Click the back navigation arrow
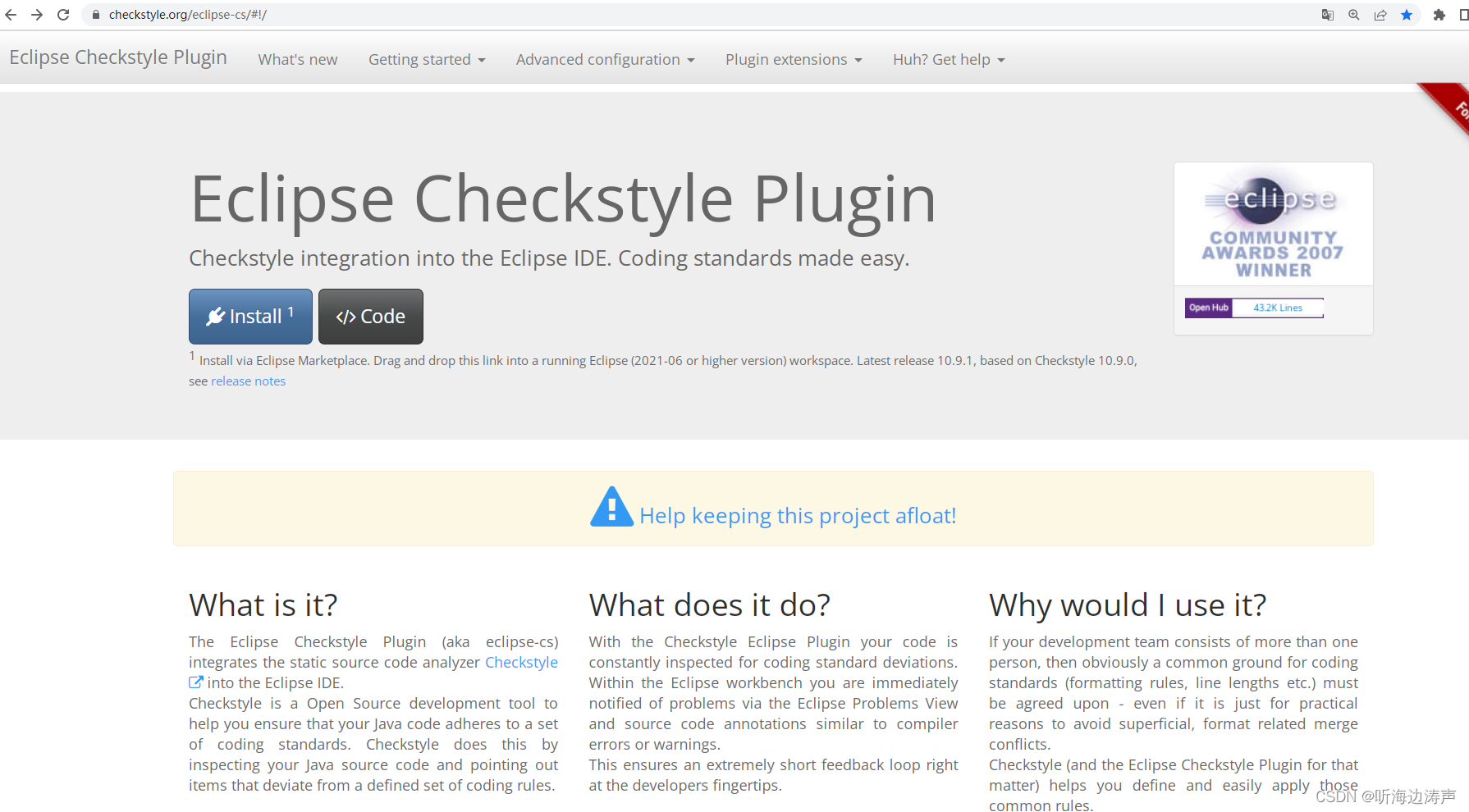The width and height of the screenshot is (1469, 812). (x=11, y=14)
